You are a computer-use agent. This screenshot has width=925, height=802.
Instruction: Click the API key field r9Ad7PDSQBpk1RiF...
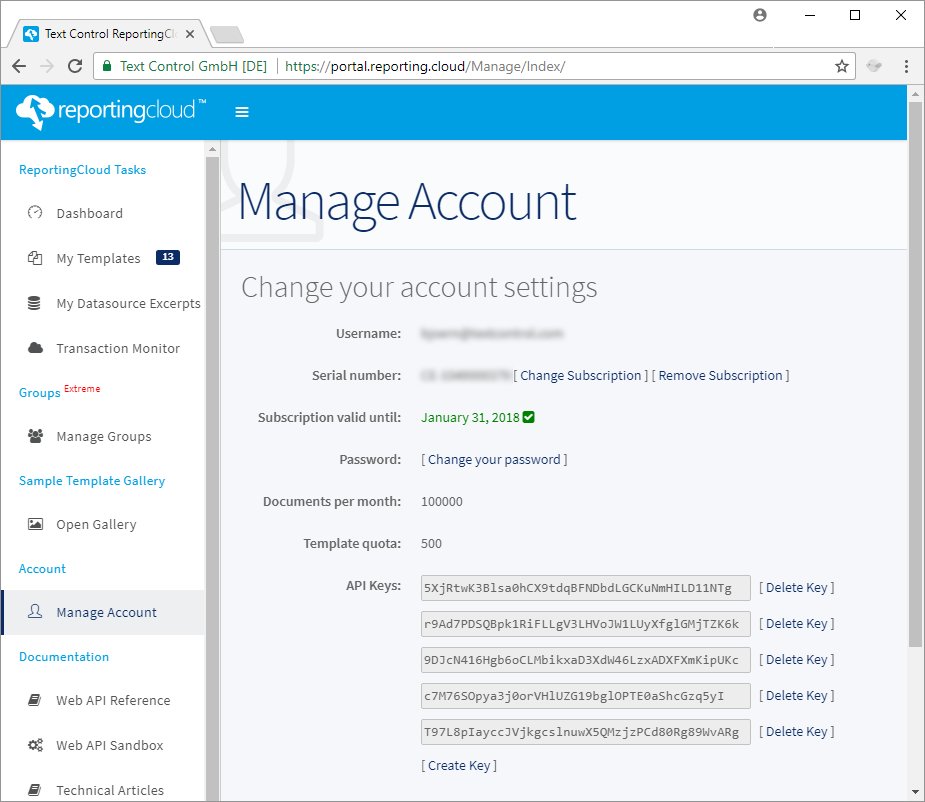(x=586, y=624)
